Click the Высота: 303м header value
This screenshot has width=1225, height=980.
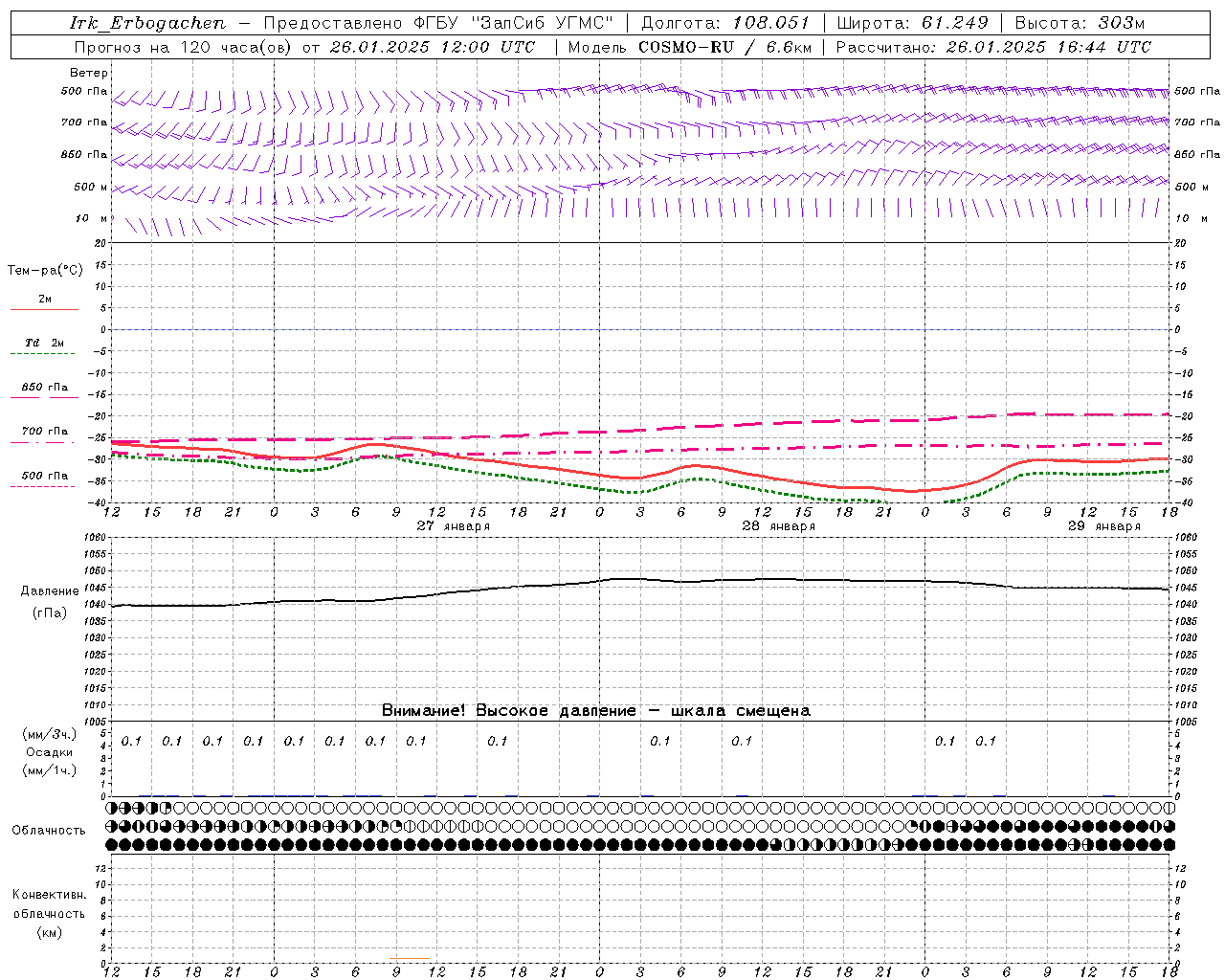[1080, 23]
